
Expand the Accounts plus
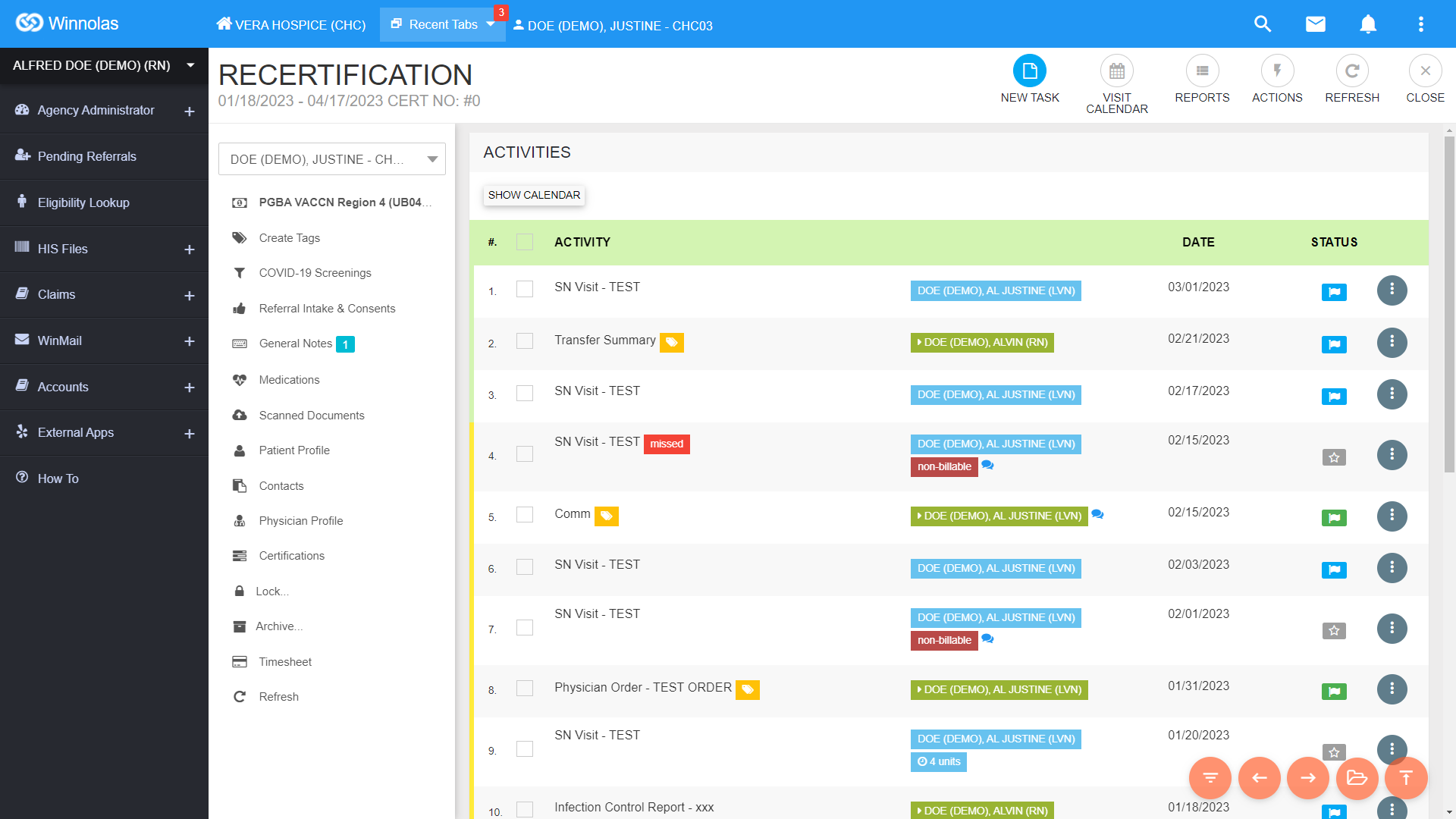coord(190,388)
